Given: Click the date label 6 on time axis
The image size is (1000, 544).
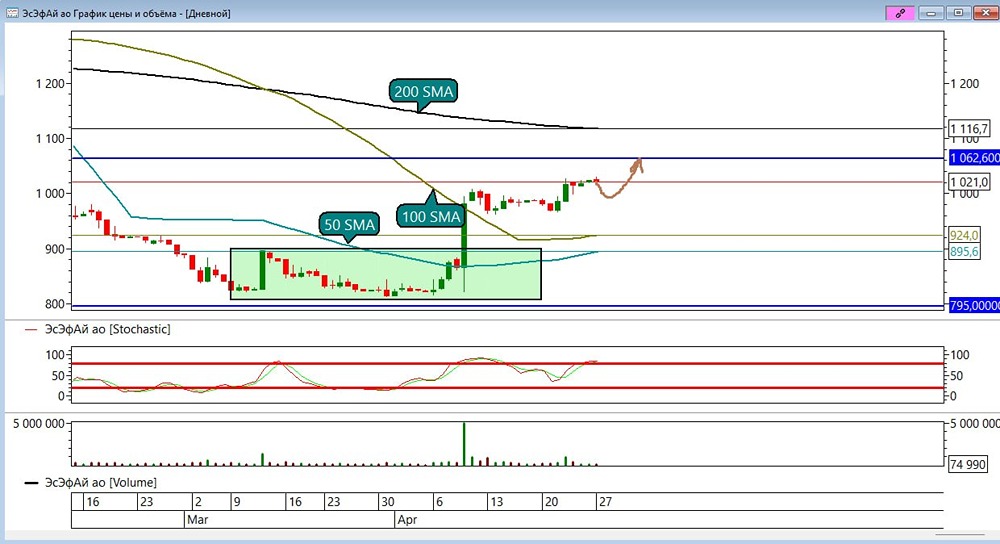Looking at the screenshot, I should [x=439, y=502].
